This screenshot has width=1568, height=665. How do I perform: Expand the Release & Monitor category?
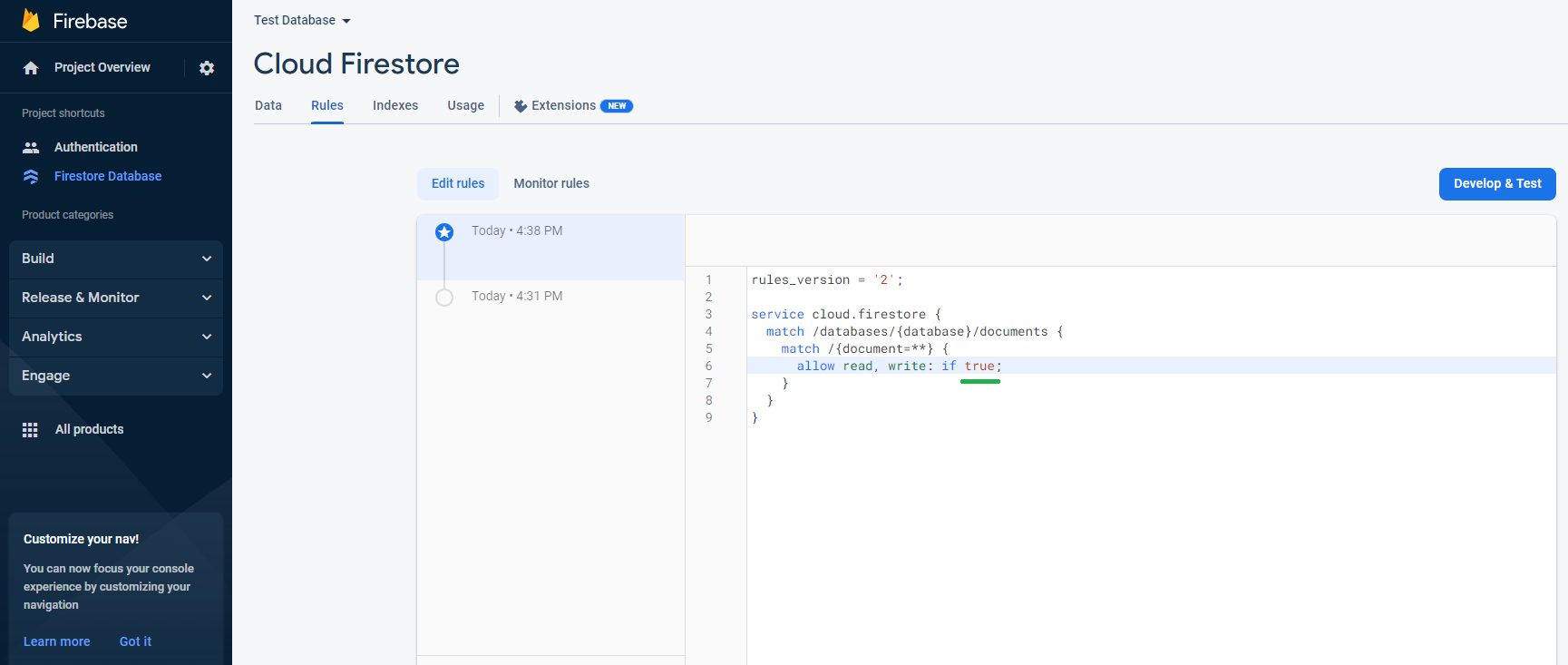pos(116,298)
